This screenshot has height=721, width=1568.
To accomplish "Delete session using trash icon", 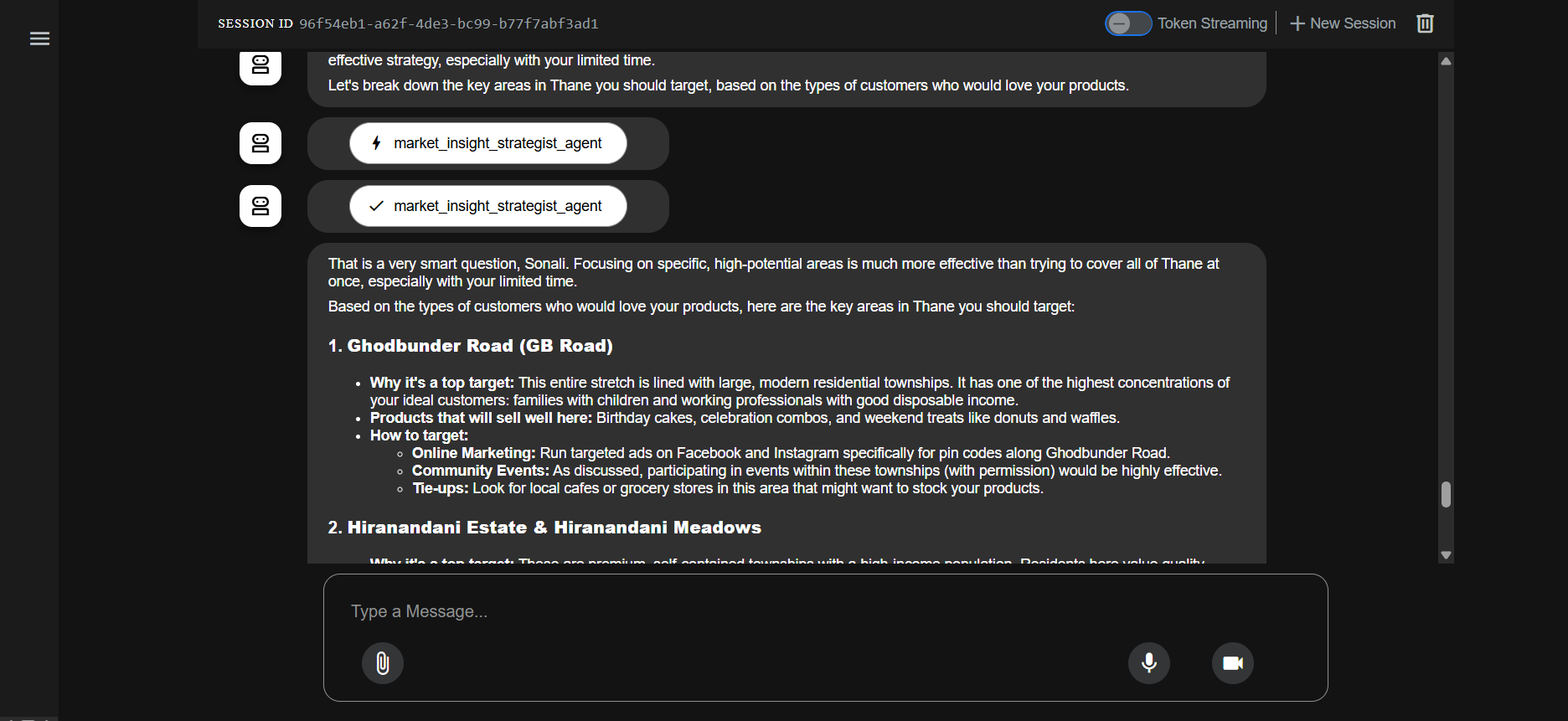I will click(x=1425, y=23).
